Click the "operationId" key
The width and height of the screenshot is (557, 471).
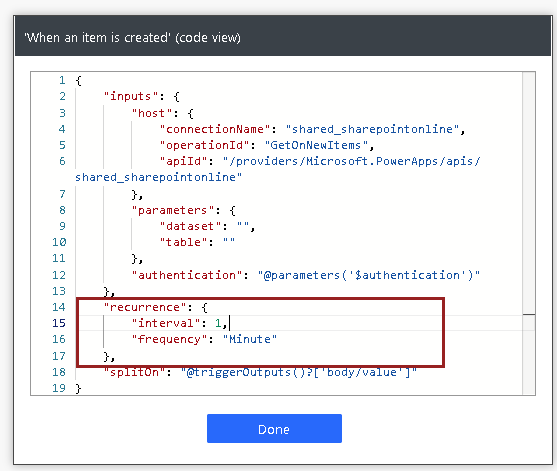click(x=205, y=145)
